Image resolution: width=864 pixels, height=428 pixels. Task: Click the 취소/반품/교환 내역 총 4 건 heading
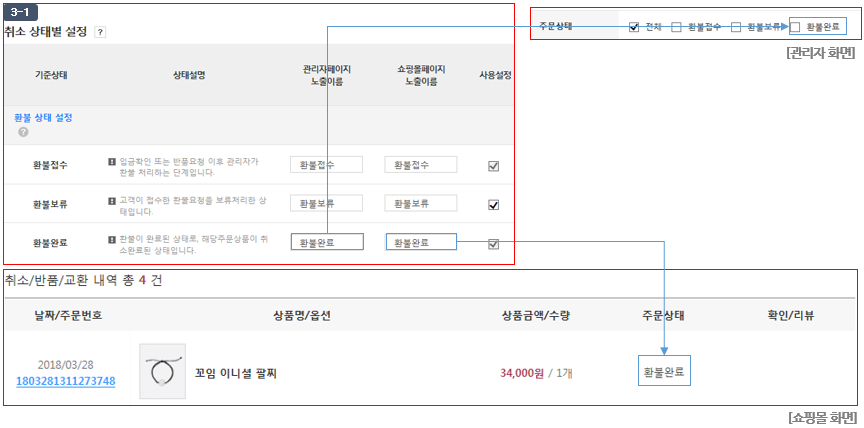coord(84,280)
